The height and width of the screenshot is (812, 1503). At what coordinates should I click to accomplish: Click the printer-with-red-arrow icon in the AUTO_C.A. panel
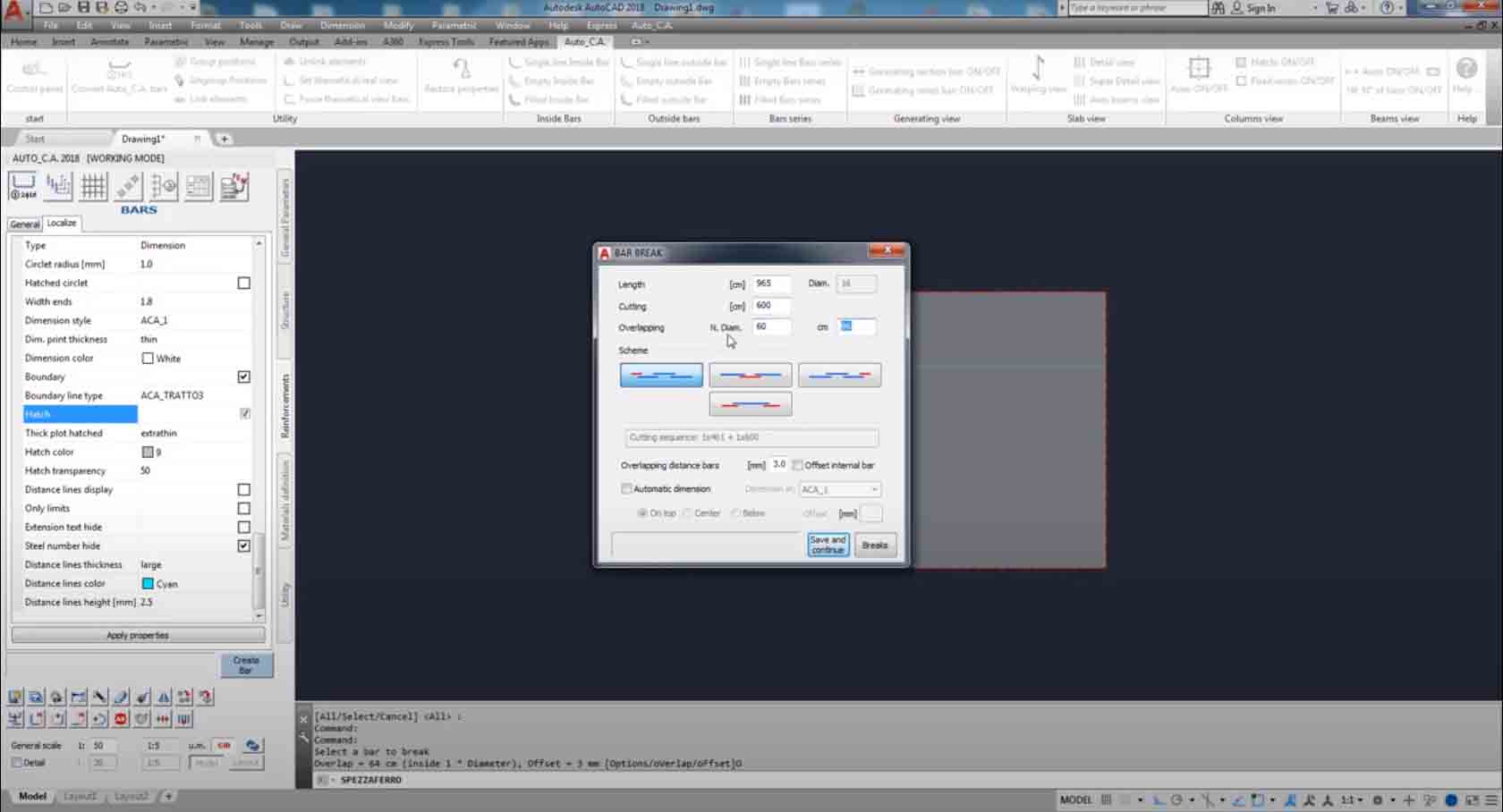coord(234,185)
